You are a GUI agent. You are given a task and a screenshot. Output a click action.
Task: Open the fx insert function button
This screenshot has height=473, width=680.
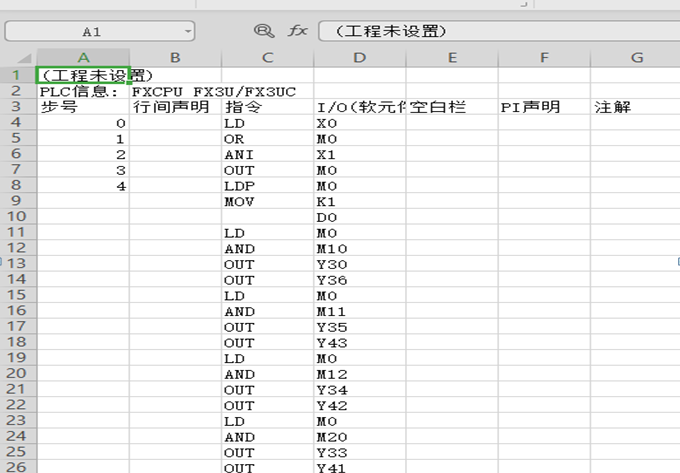coord(298,31)
